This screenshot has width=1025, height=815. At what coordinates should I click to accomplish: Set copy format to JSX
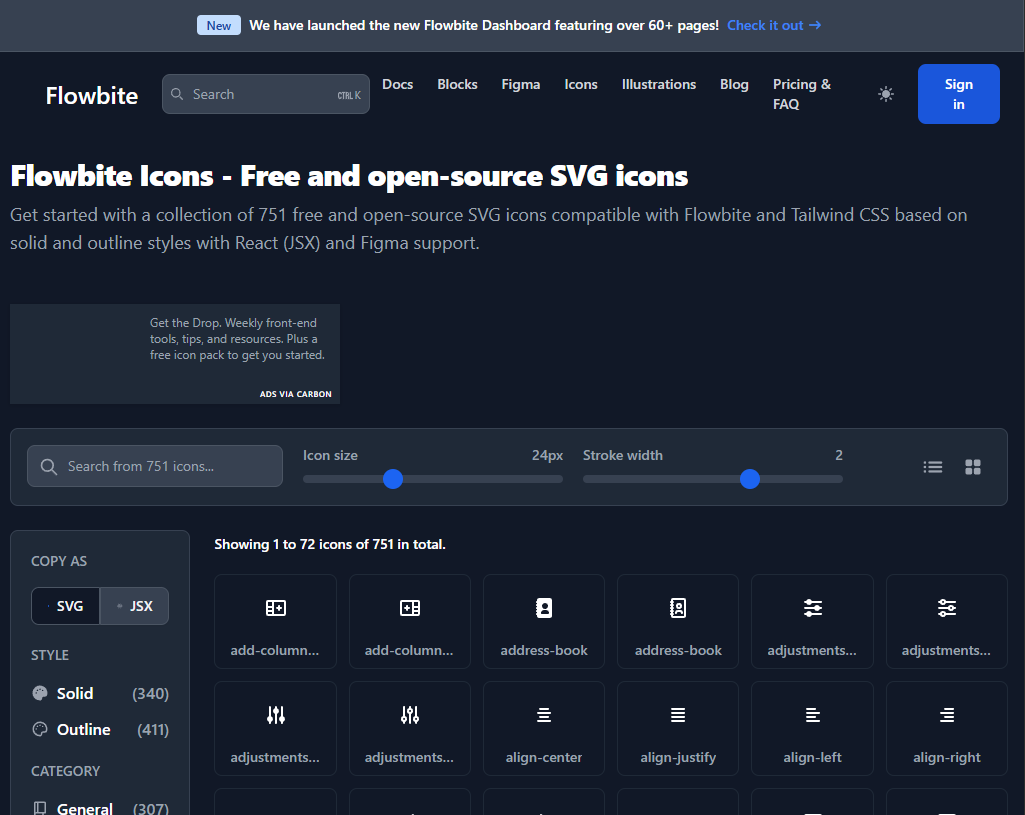tap(134, 606)
